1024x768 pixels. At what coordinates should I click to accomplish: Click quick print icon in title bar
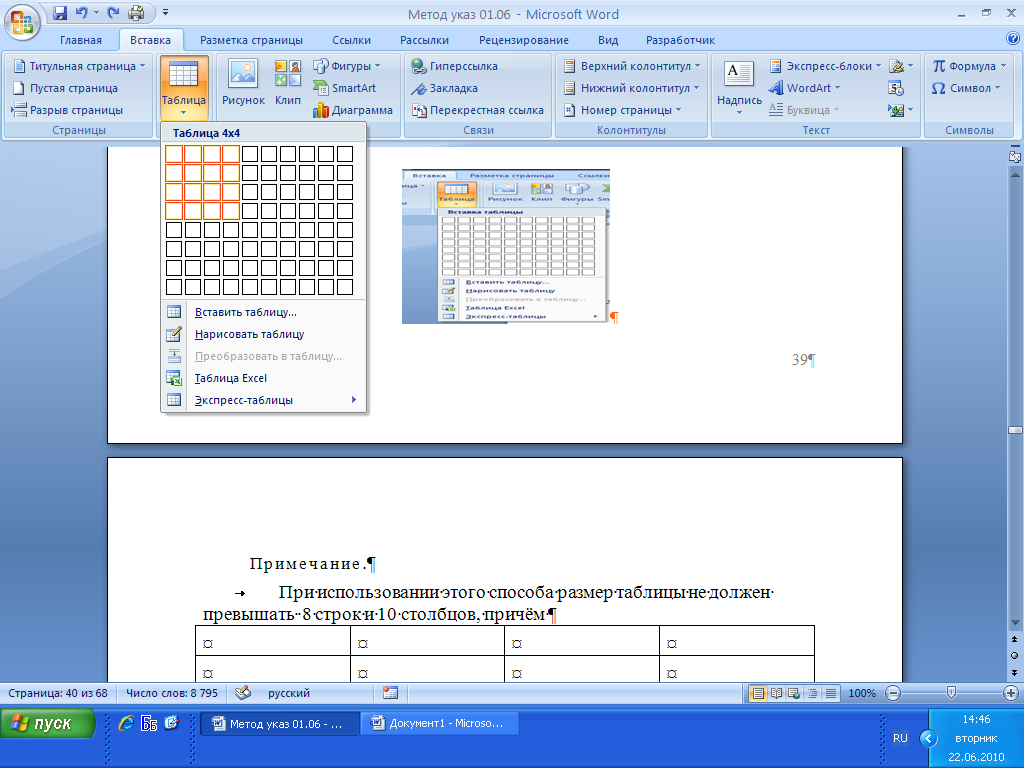(x=136, y=12)
